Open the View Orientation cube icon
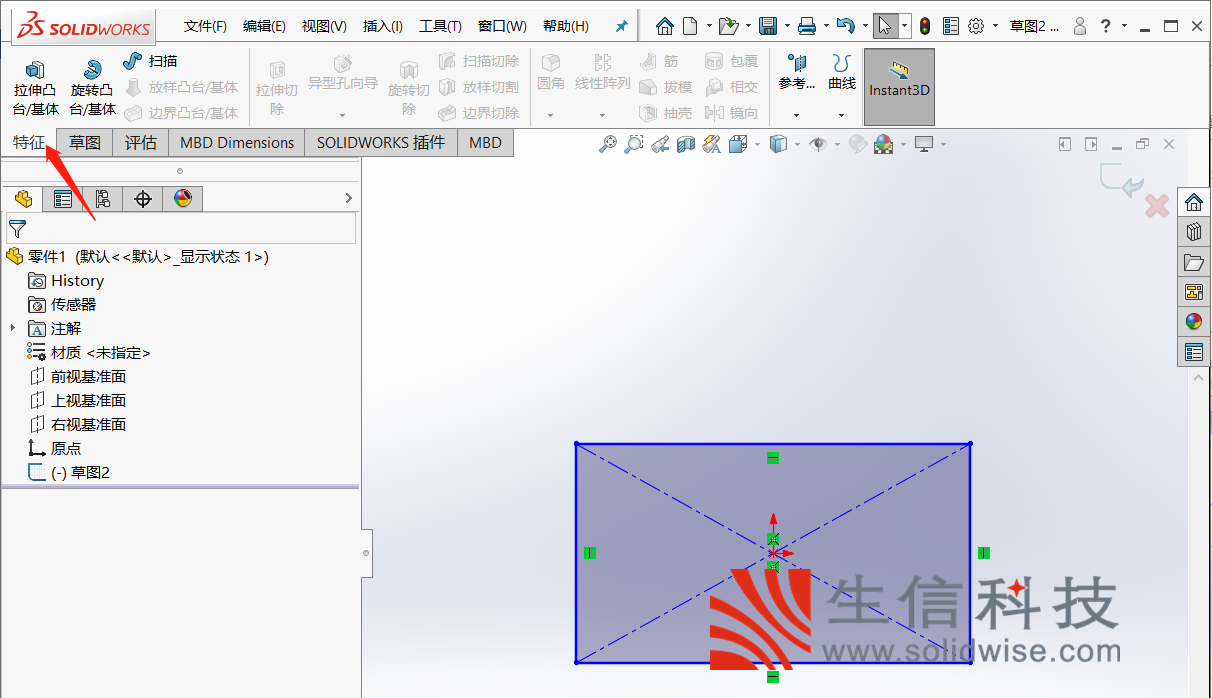The image size is (1212, 698). 738,144
